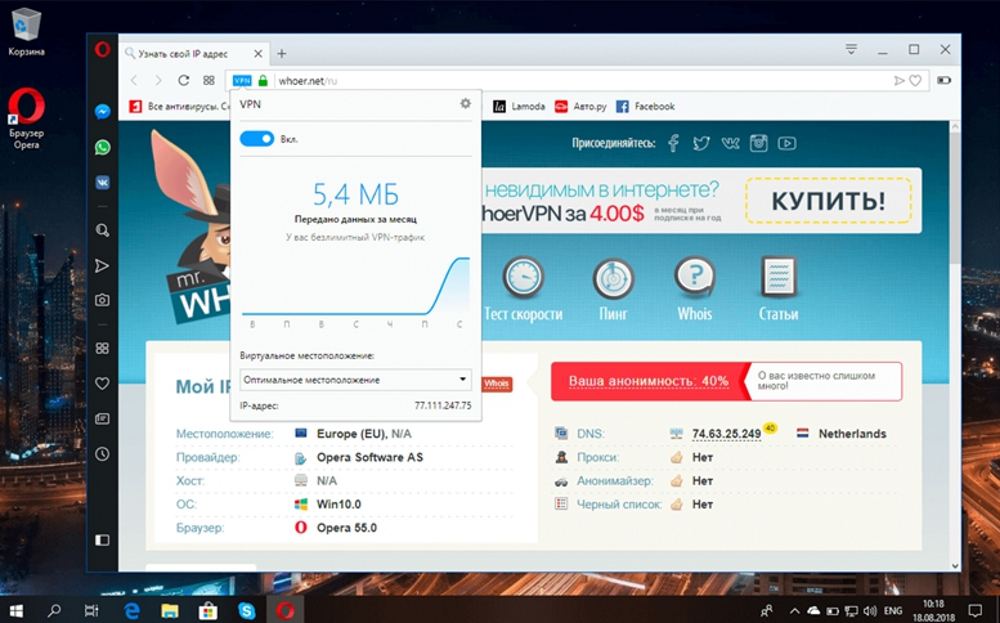
Task: Go back using the toolbar back arrow
Action: click(134, 80)
